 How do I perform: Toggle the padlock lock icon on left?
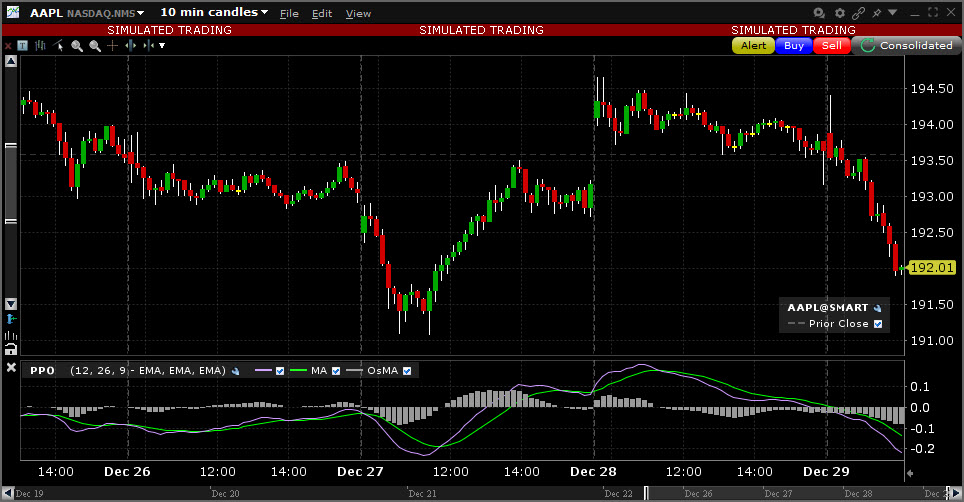point(10,349)
